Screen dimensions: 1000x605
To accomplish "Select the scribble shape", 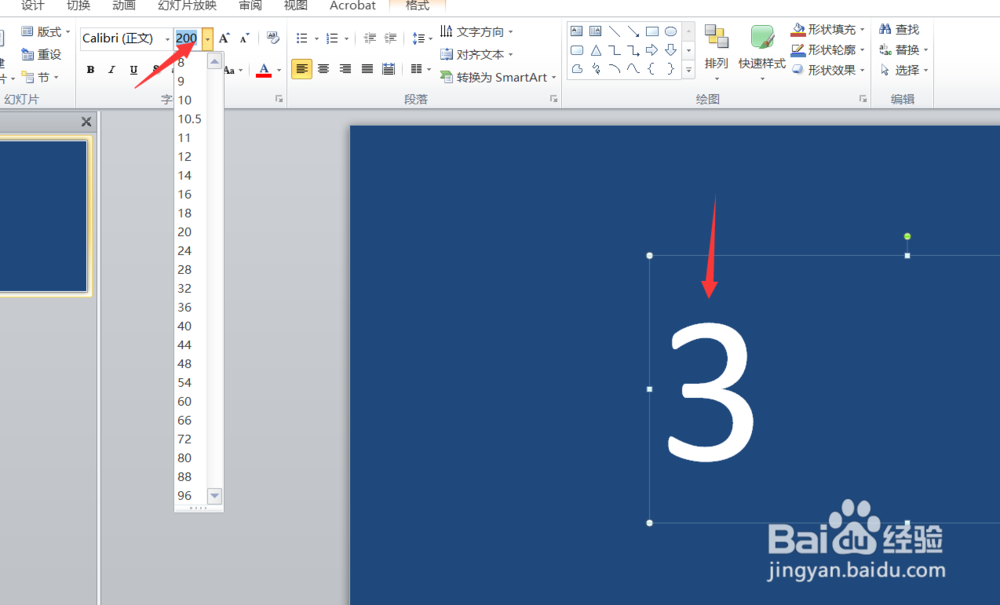I will click(595, 68).
